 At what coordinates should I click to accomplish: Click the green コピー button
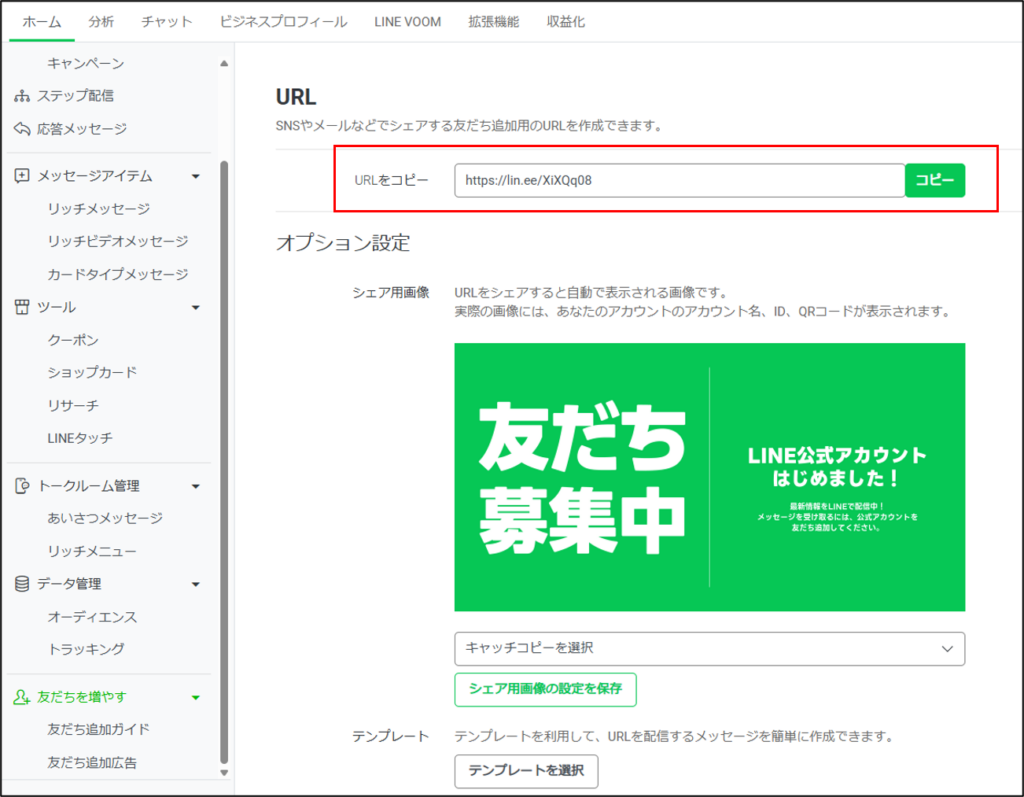pyautogui.click(x=935, y=180)
